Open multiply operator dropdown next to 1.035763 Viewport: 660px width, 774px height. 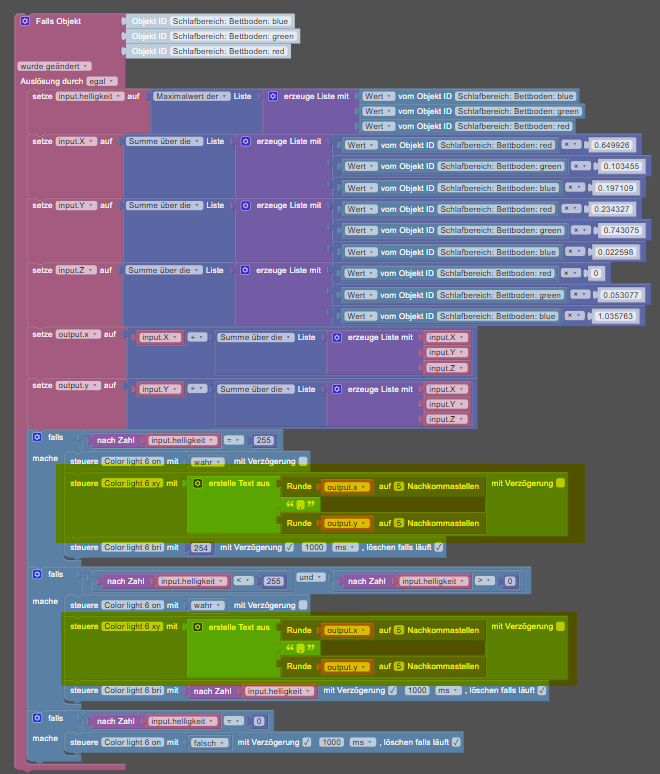click(x=575, y=316)
